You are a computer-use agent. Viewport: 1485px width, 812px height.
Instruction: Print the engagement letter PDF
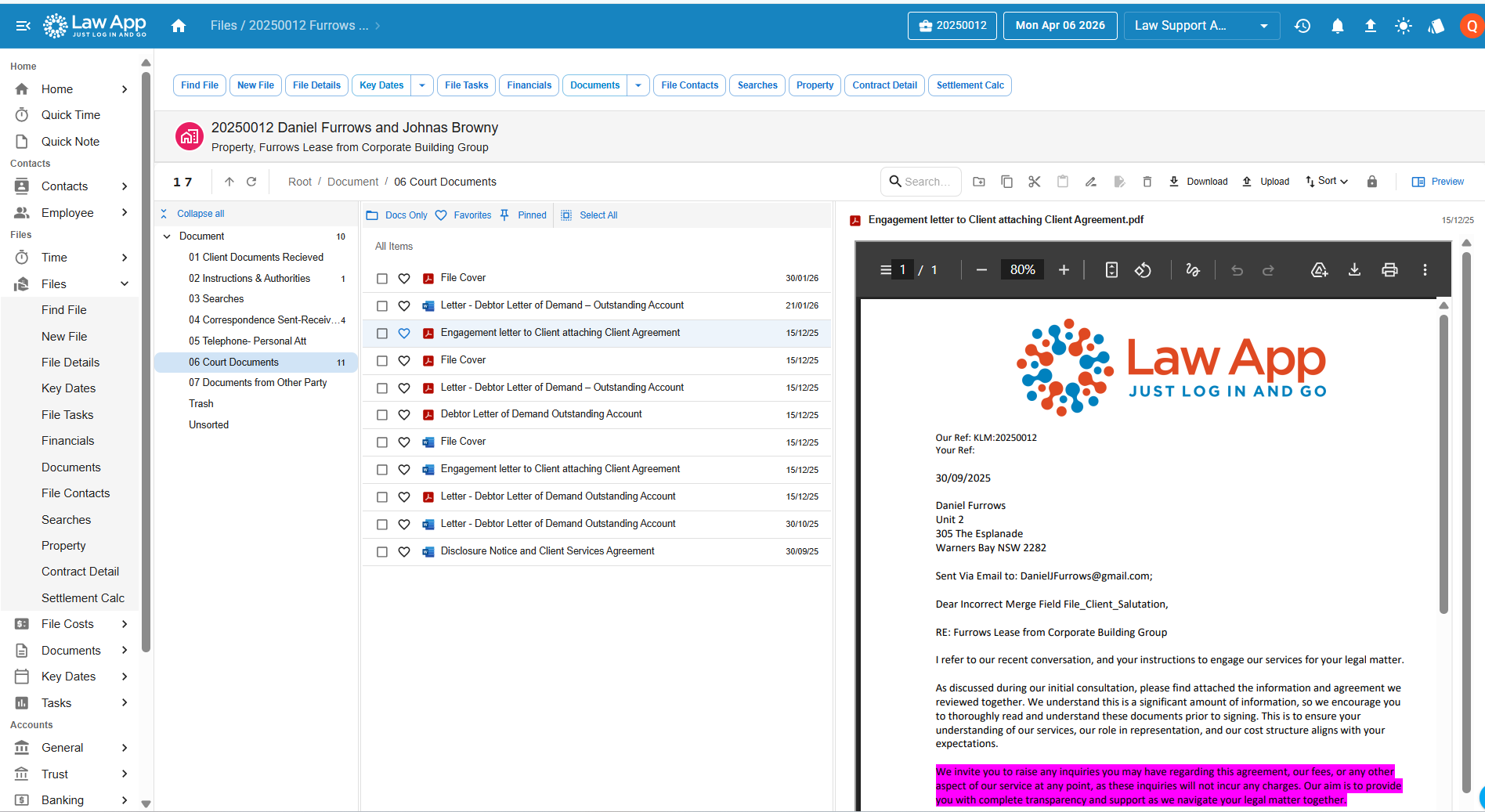(1389, 269)
